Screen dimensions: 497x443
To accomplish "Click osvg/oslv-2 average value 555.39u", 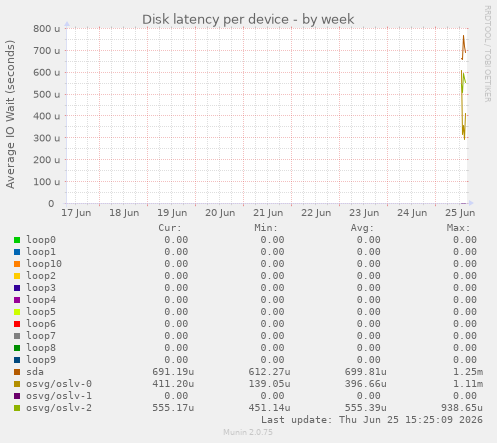I will tap(366, 408).
